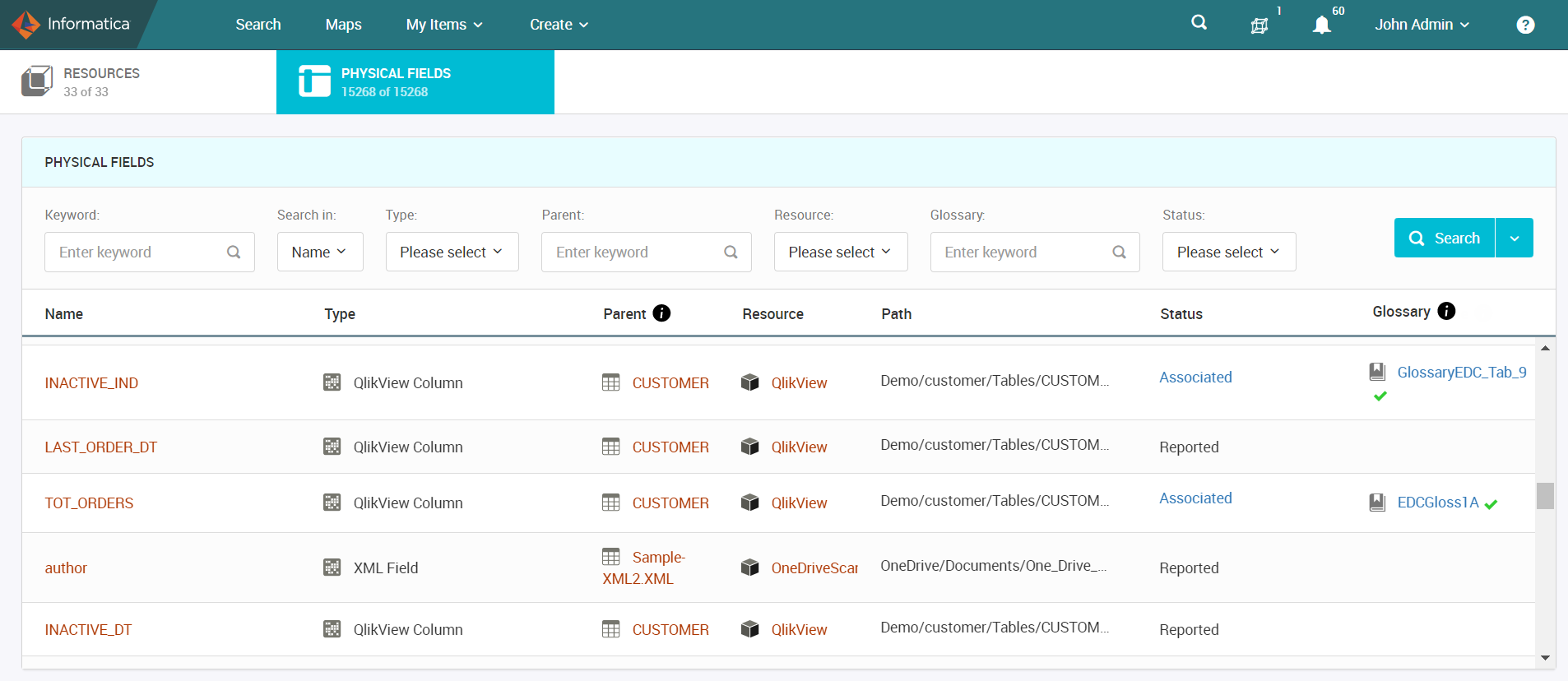Go to Search in the top menu
This screenshot has width=1568, height=681.
coord(258,25)
